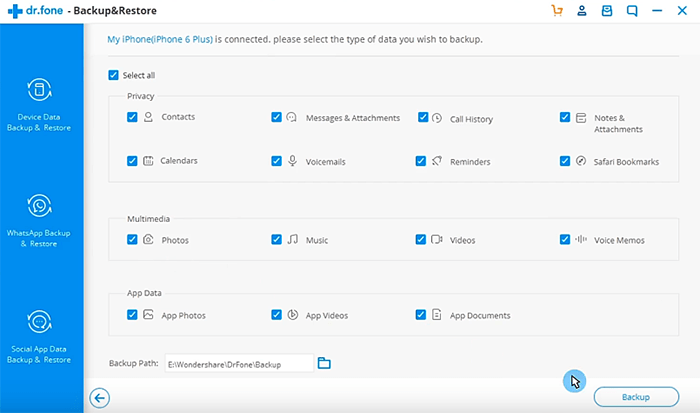Screen dimensions: 700x413
Task: Start backup with the Backup button
Action: pos(636,397)
